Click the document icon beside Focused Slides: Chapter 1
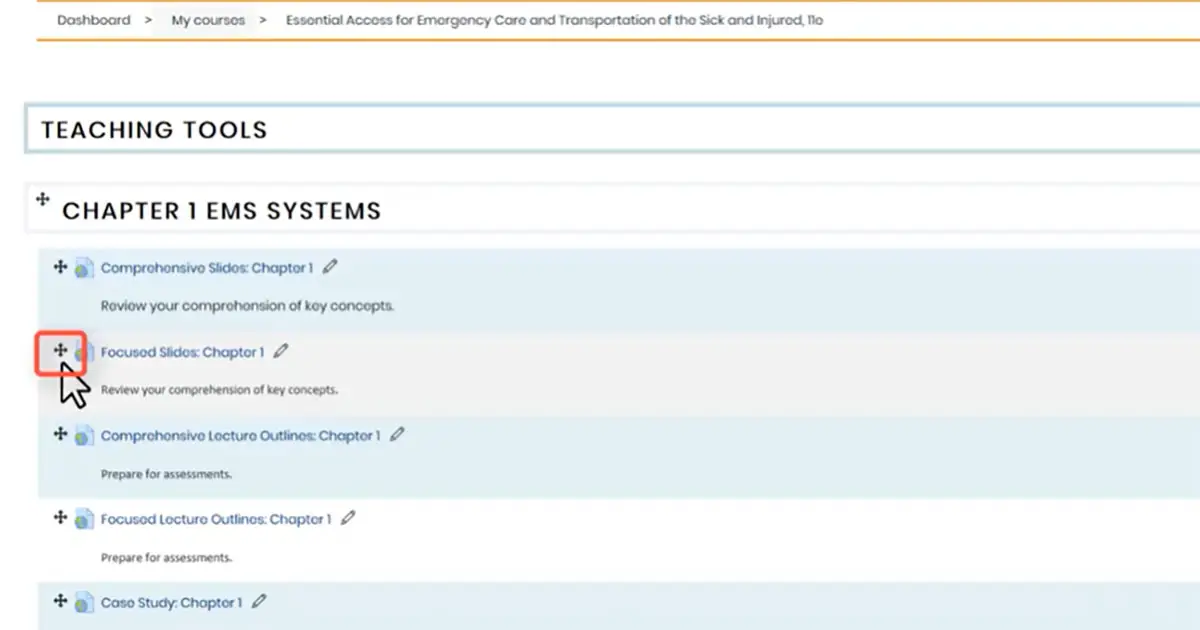 [x=86, y=352]
